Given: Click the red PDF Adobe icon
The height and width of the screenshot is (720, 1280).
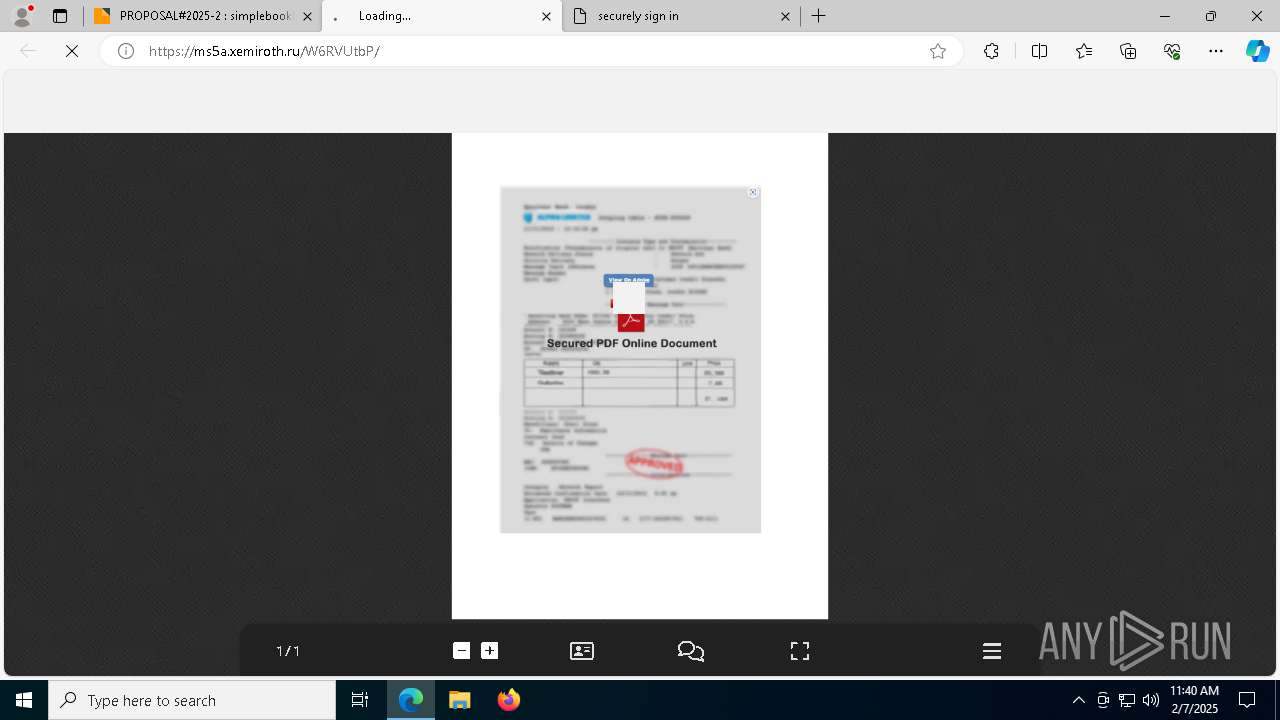Looking at the screenshot, I should point(631,322).
